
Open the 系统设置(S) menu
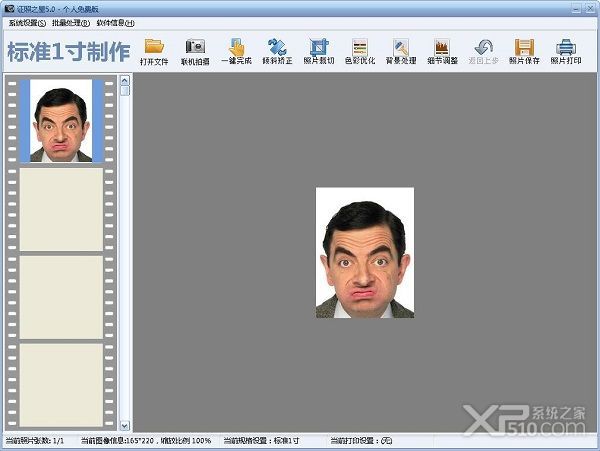(27, 23)
